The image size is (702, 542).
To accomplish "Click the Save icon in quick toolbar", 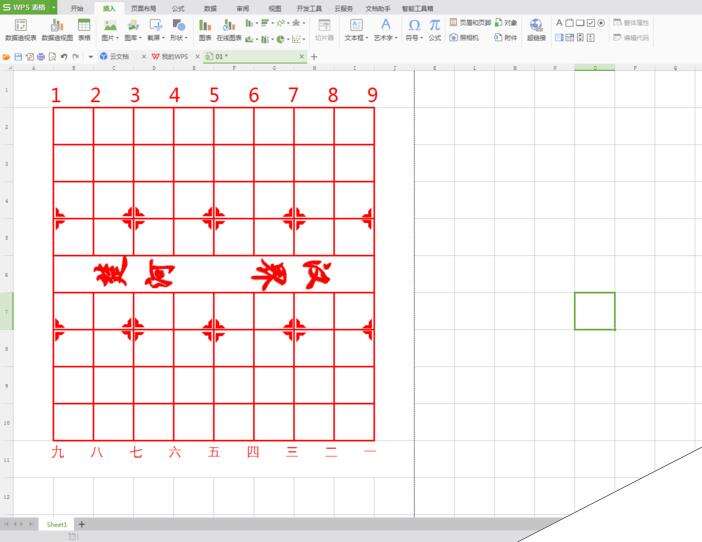I will tap(18, 57).
